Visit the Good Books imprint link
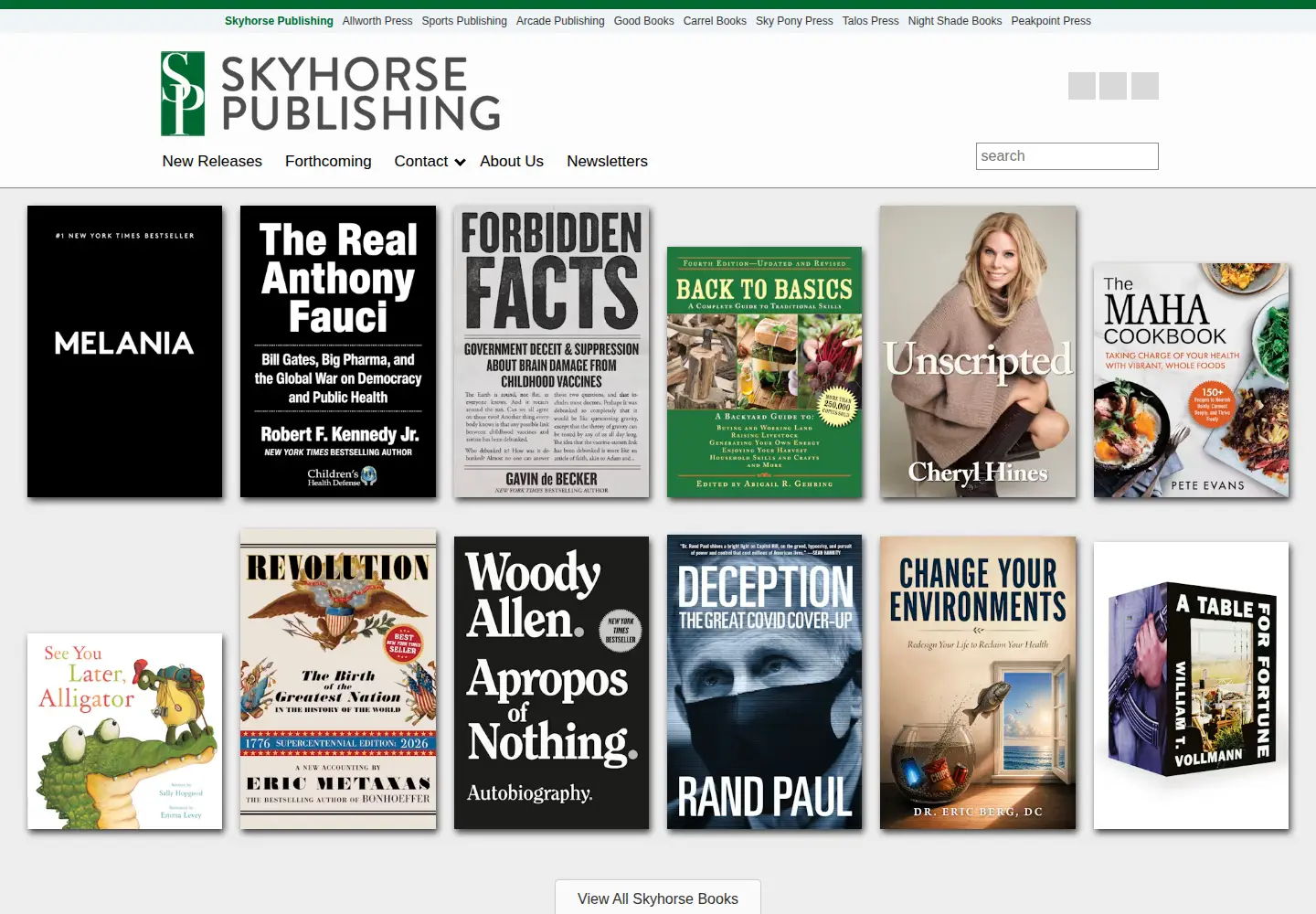 point(643,21)
